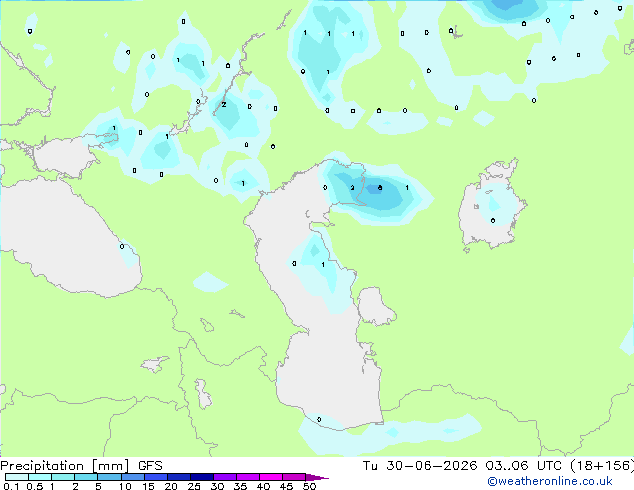The image size is (634, 490).
Task: Click the '40' legend scale label
Action: tap(264, 486)
